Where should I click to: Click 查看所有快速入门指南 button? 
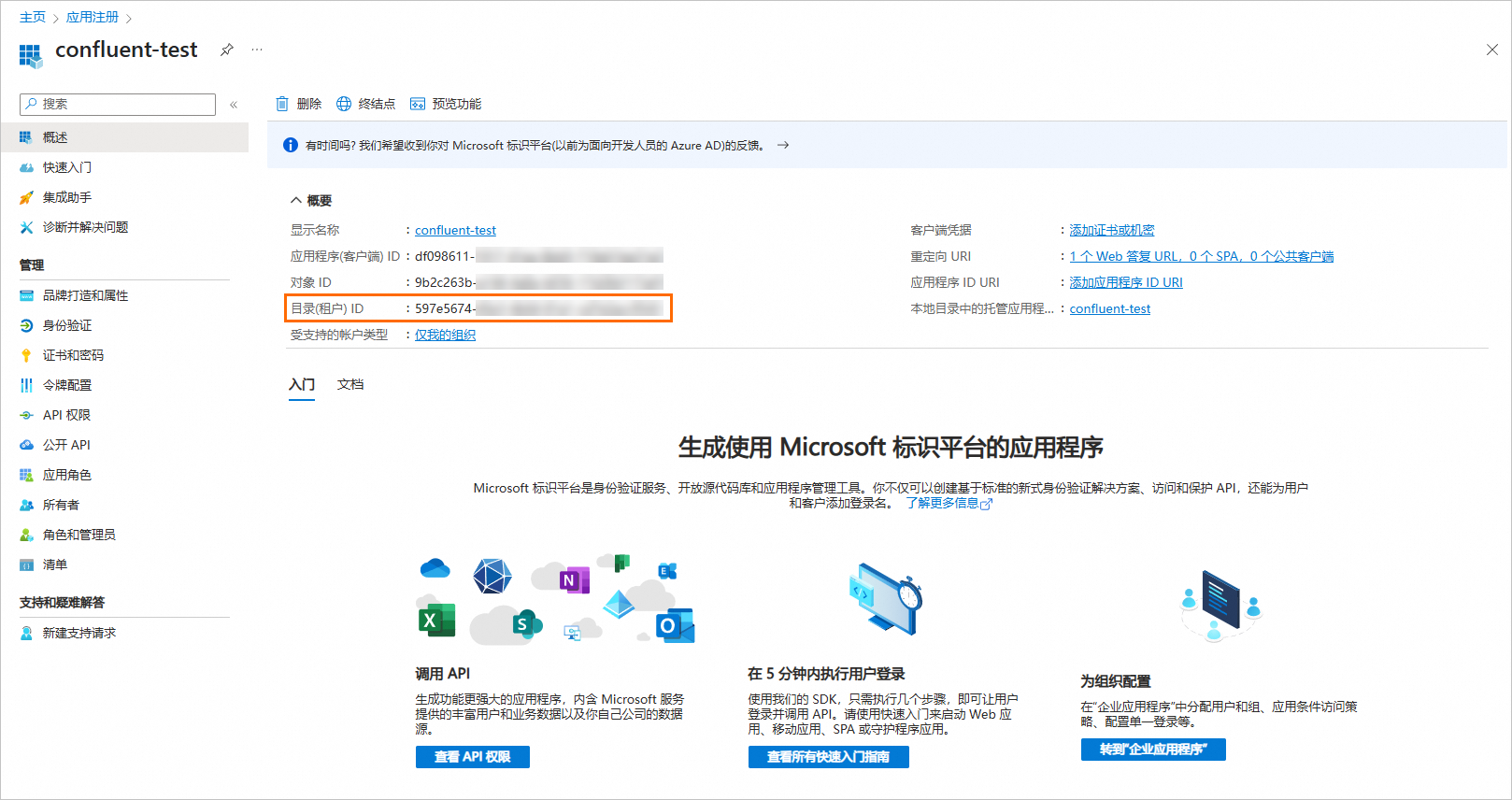(x=829, y=757)
